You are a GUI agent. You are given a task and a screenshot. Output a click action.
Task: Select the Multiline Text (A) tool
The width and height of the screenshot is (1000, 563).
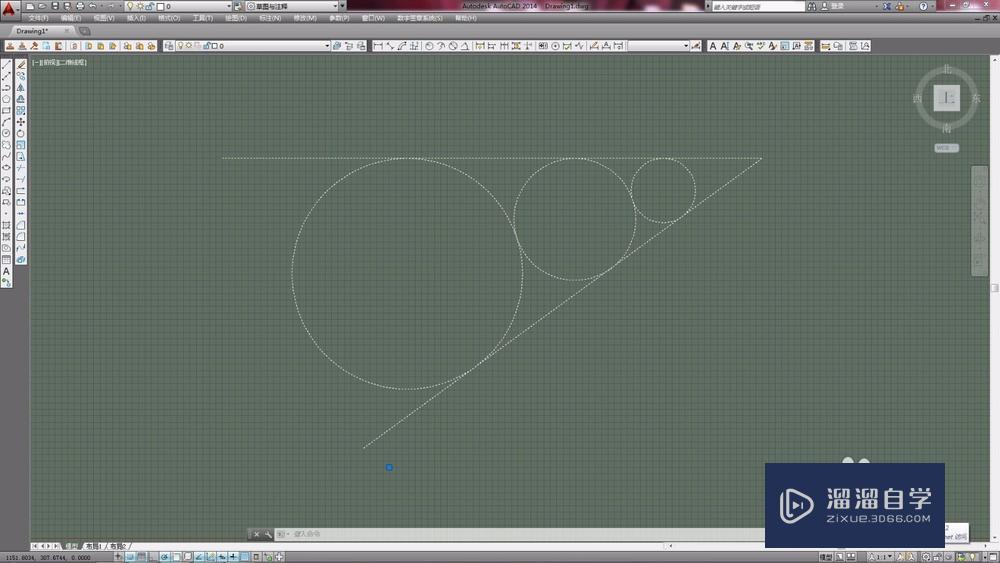pos(6,271)
